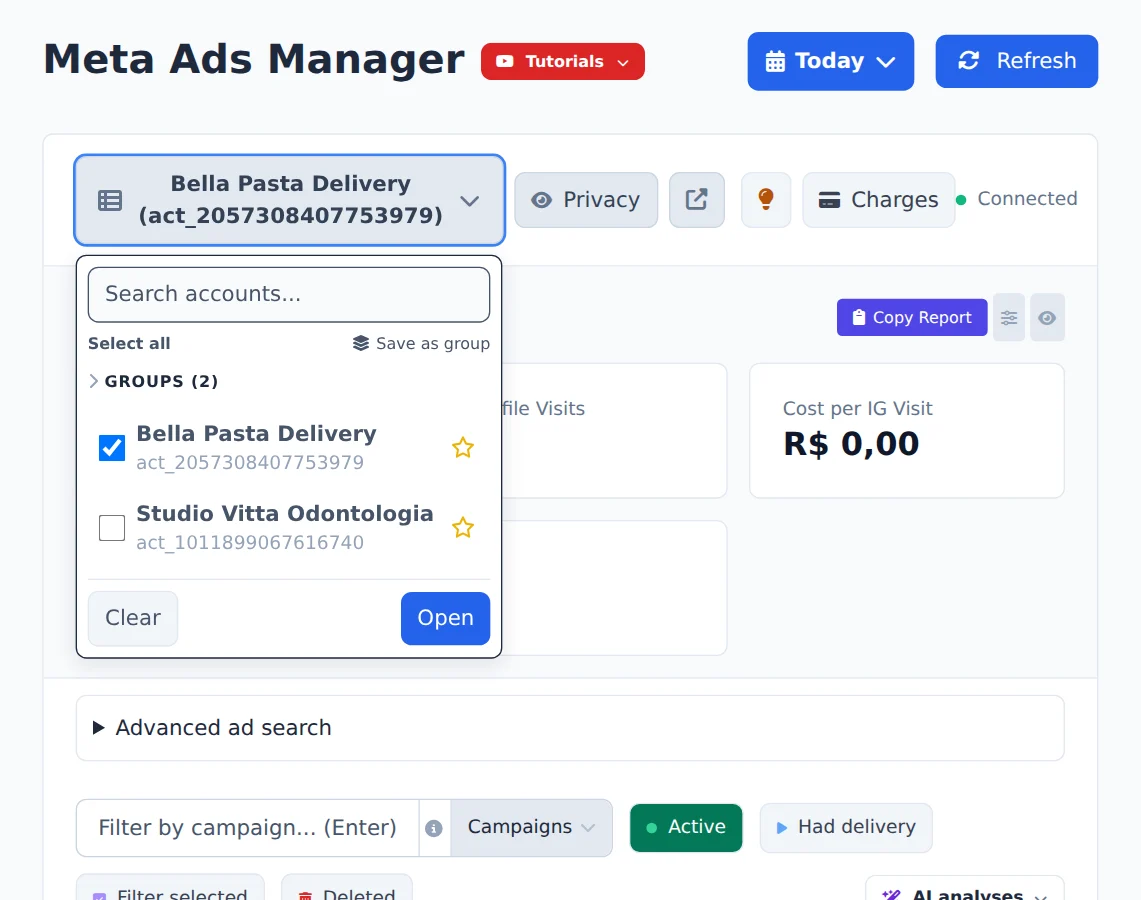
Task: Star the Studio Vitta Odontologia account
Action: coord(463,527)
